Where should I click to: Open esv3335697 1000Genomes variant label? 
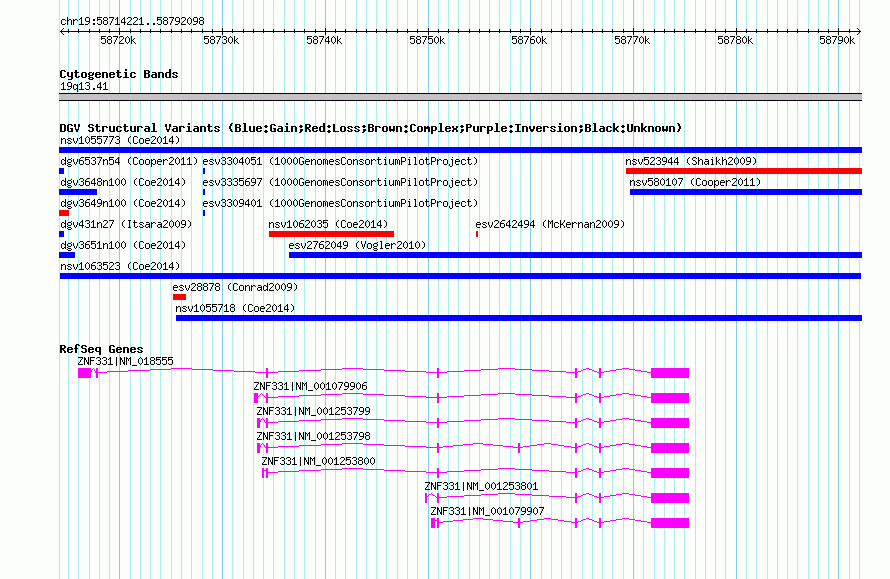340,182
